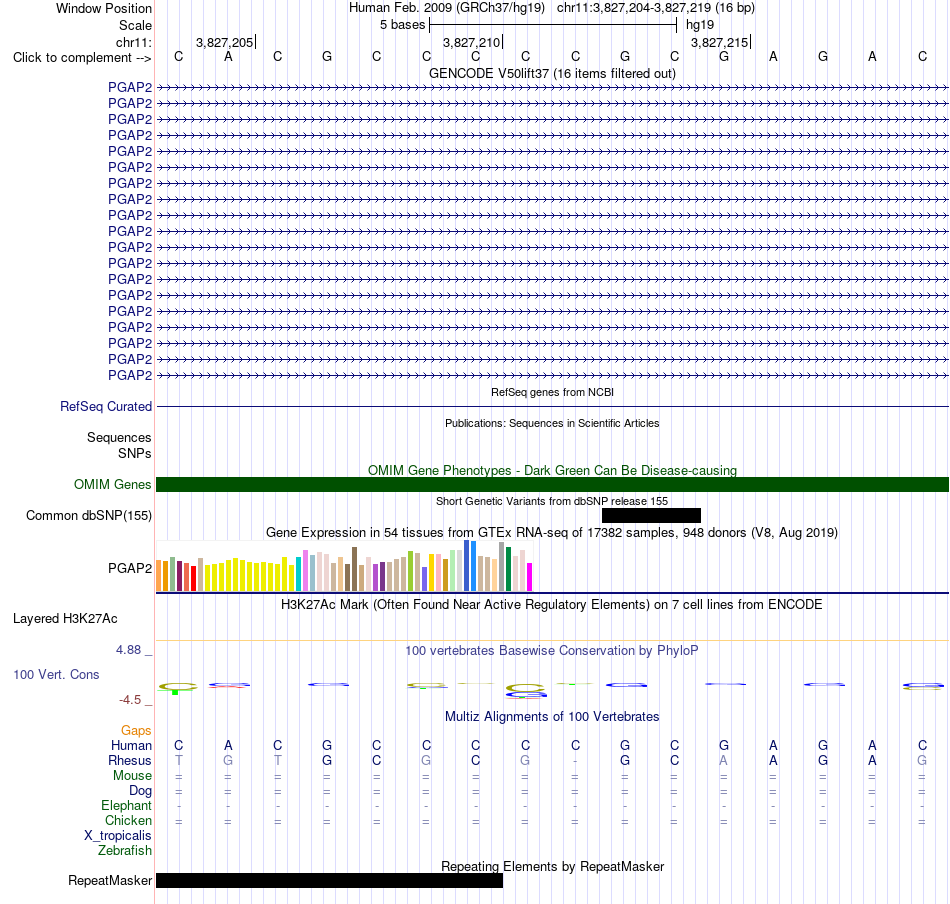Viewport: 950px width, 904px height.
Task: Click the Human species row label
Action: (131, 746)
